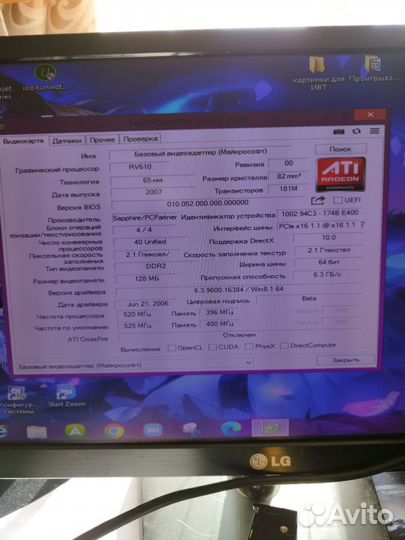The width and height of the screenshot is (405, 540).
Task: Toggle the OpenCL checkbox
Action: [172, 348]
